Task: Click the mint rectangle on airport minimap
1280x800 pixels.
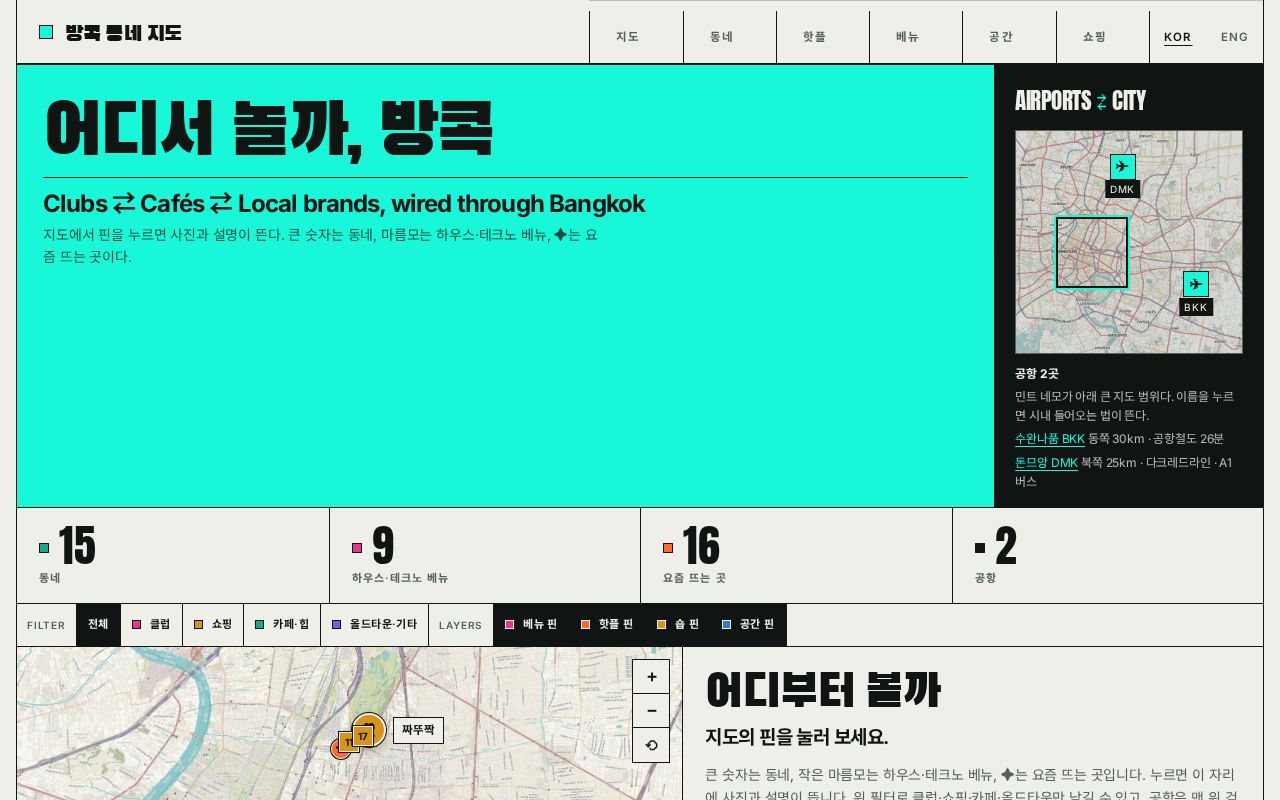Action: tap(1092, 252)
